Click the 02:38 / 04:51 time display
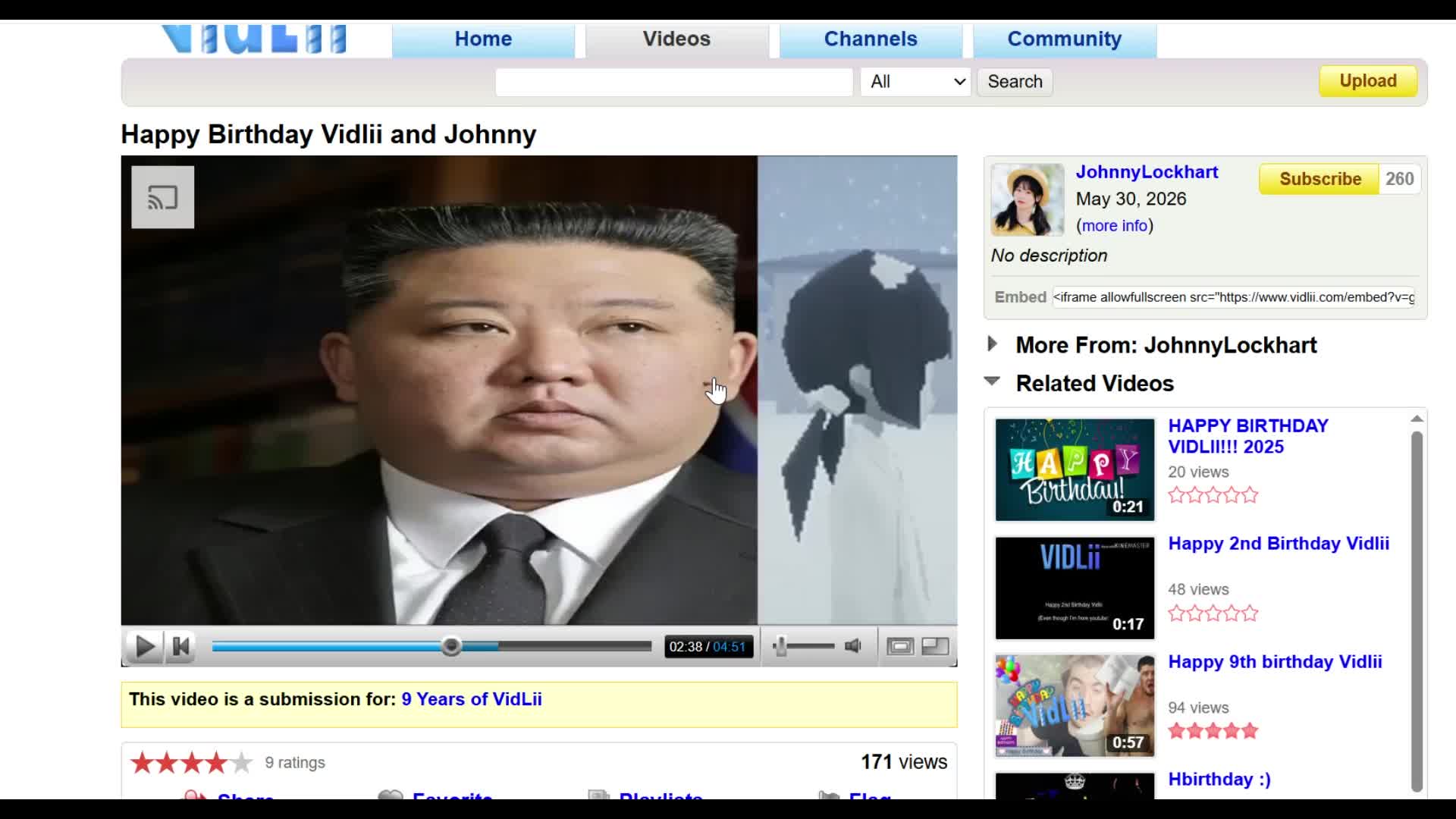 coord(708,647)
